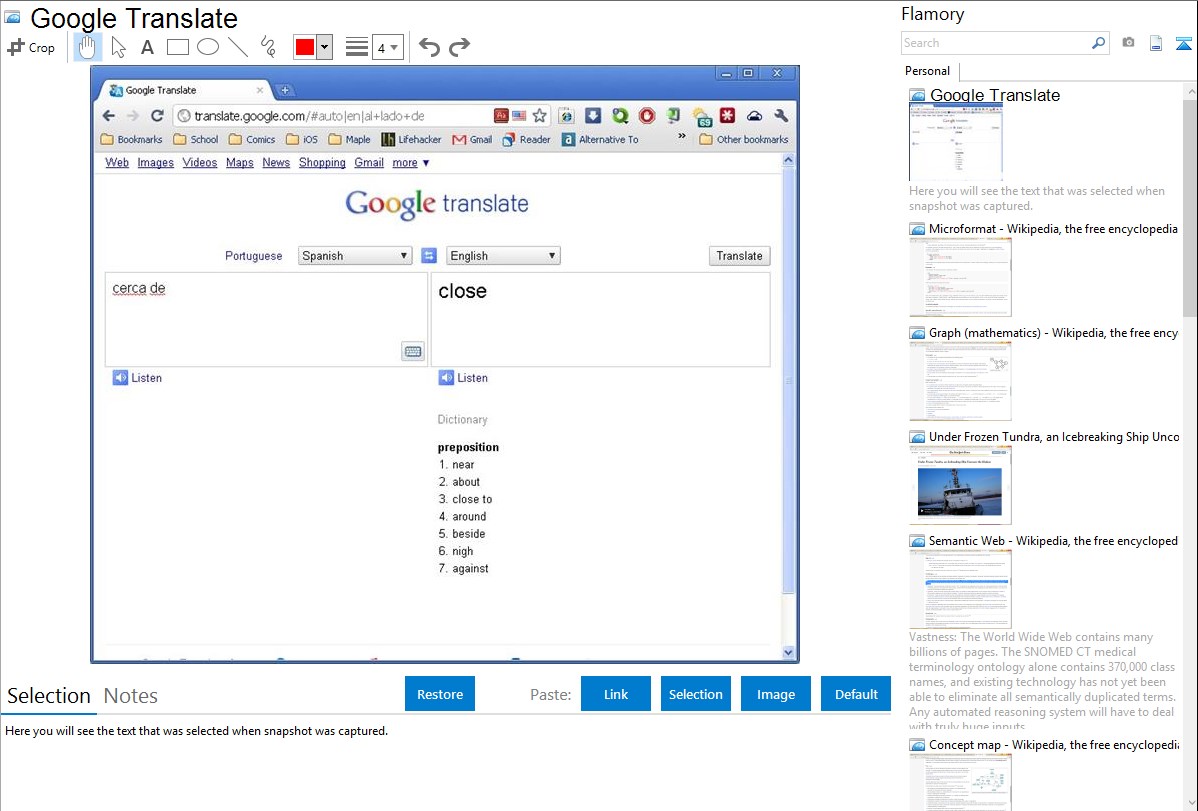This screenshot has height=811, width=1198.
Task: Click the magnifier search icon
Action: pyautogui.click(x=1099, y=43)
